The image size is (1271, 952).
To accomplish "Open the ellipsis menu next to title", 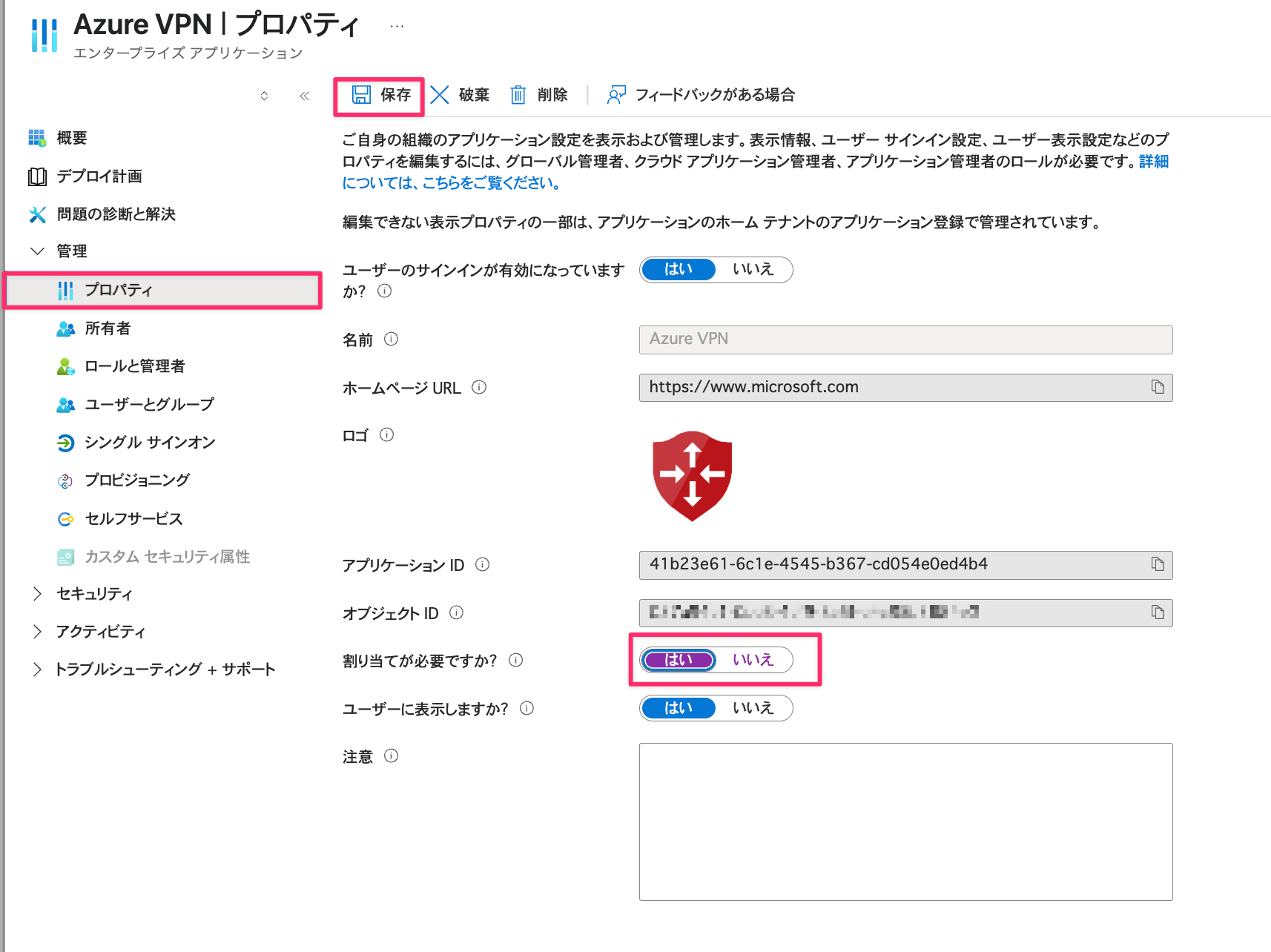I will (x=397, y=26).
